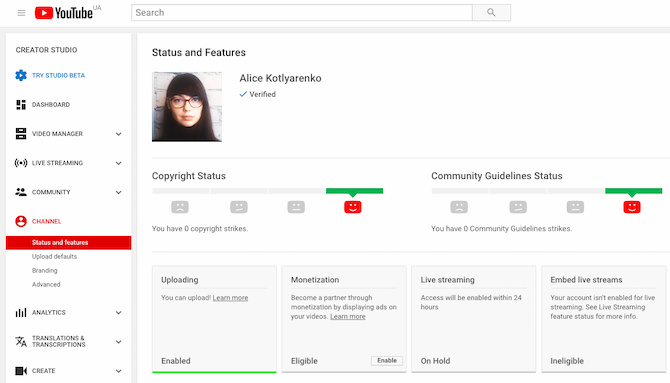
Task: Click the red happy face under Community Guidelines Status
Action: pyautogui.click(x=632, y=207)
